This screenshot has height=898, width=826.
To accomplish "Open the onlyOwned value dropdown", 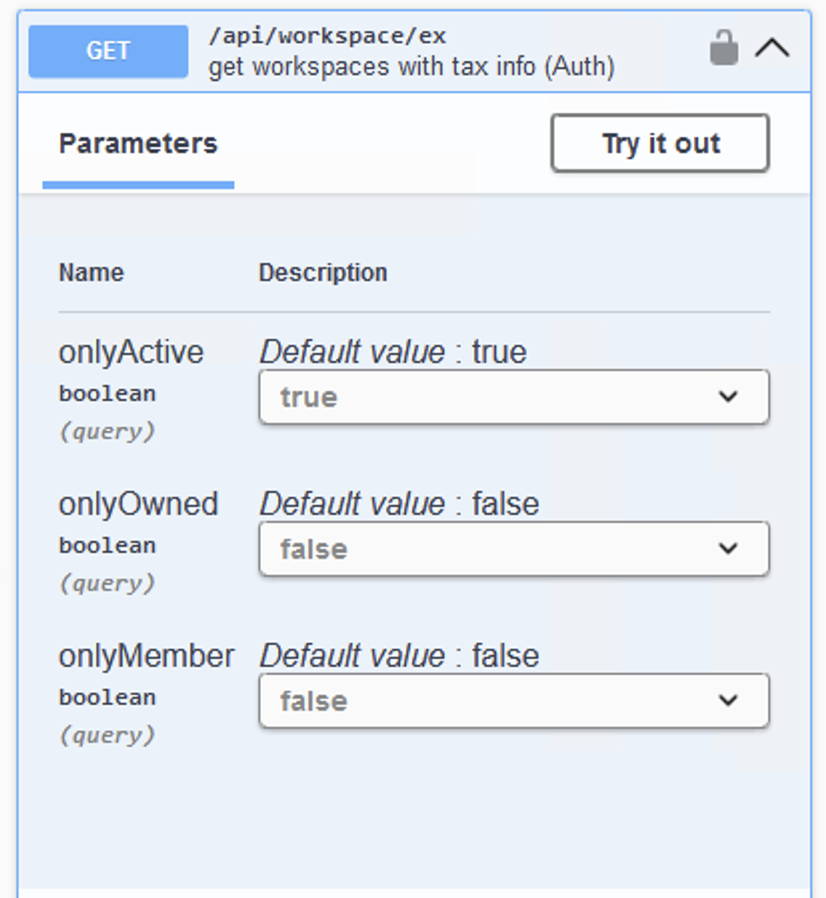I will click(x=513, y=549).
